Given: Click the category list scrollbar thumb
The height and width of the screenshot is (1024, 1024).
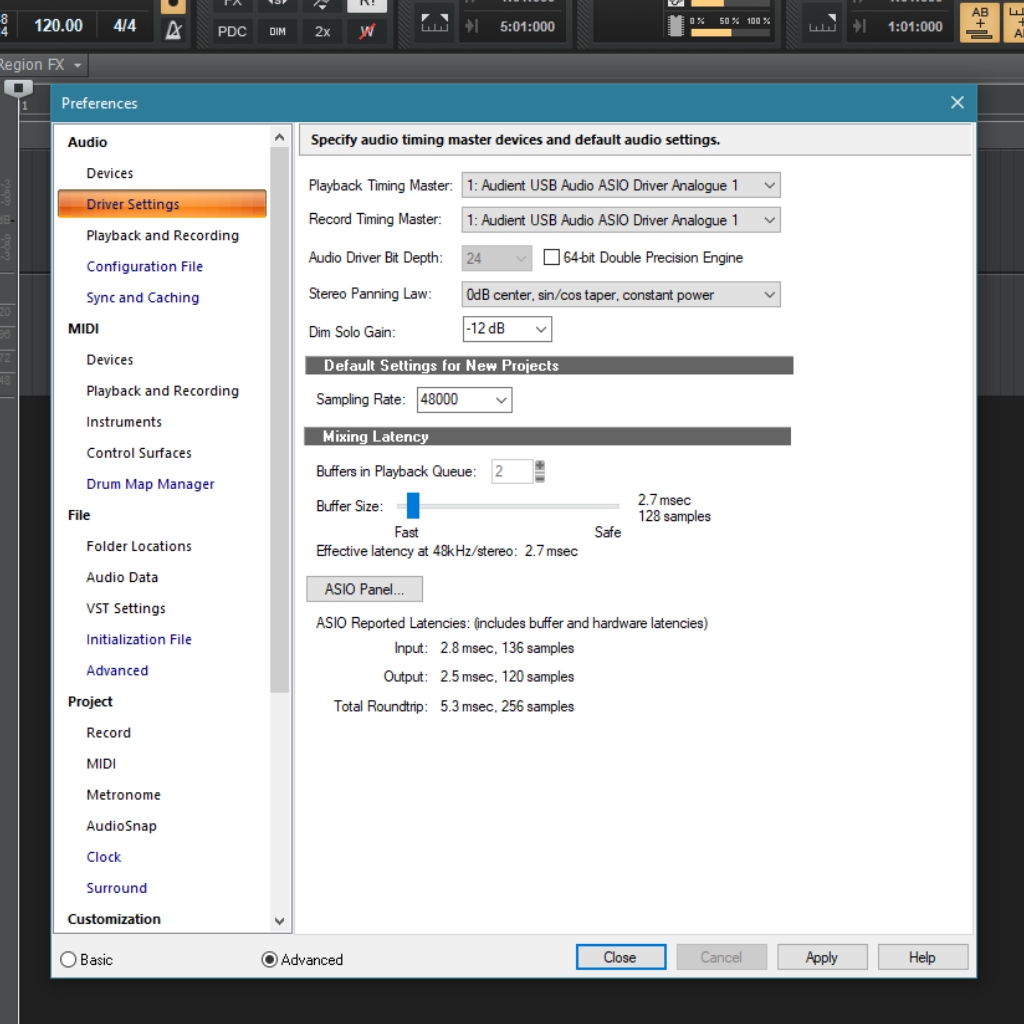Looking at the screenshot, I should point(280,420).
